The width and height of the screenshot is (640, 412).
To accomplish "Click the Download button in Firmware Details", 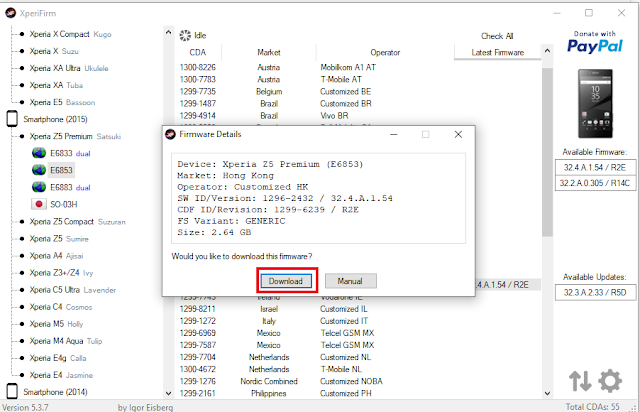I will point(286,281).
